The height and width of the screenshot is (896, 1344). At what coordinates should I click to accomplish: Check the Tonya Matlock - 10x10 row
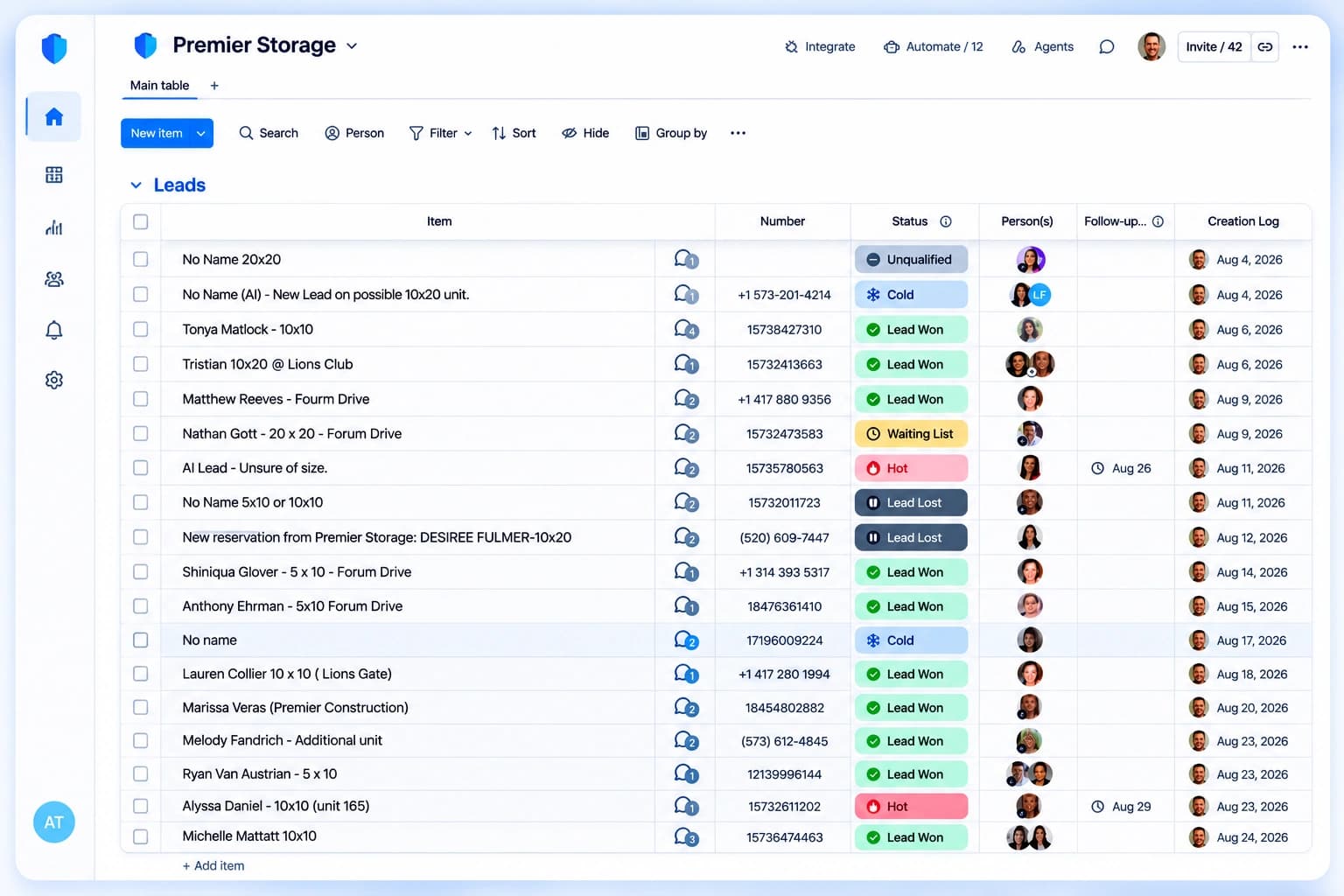coord(141,329)
